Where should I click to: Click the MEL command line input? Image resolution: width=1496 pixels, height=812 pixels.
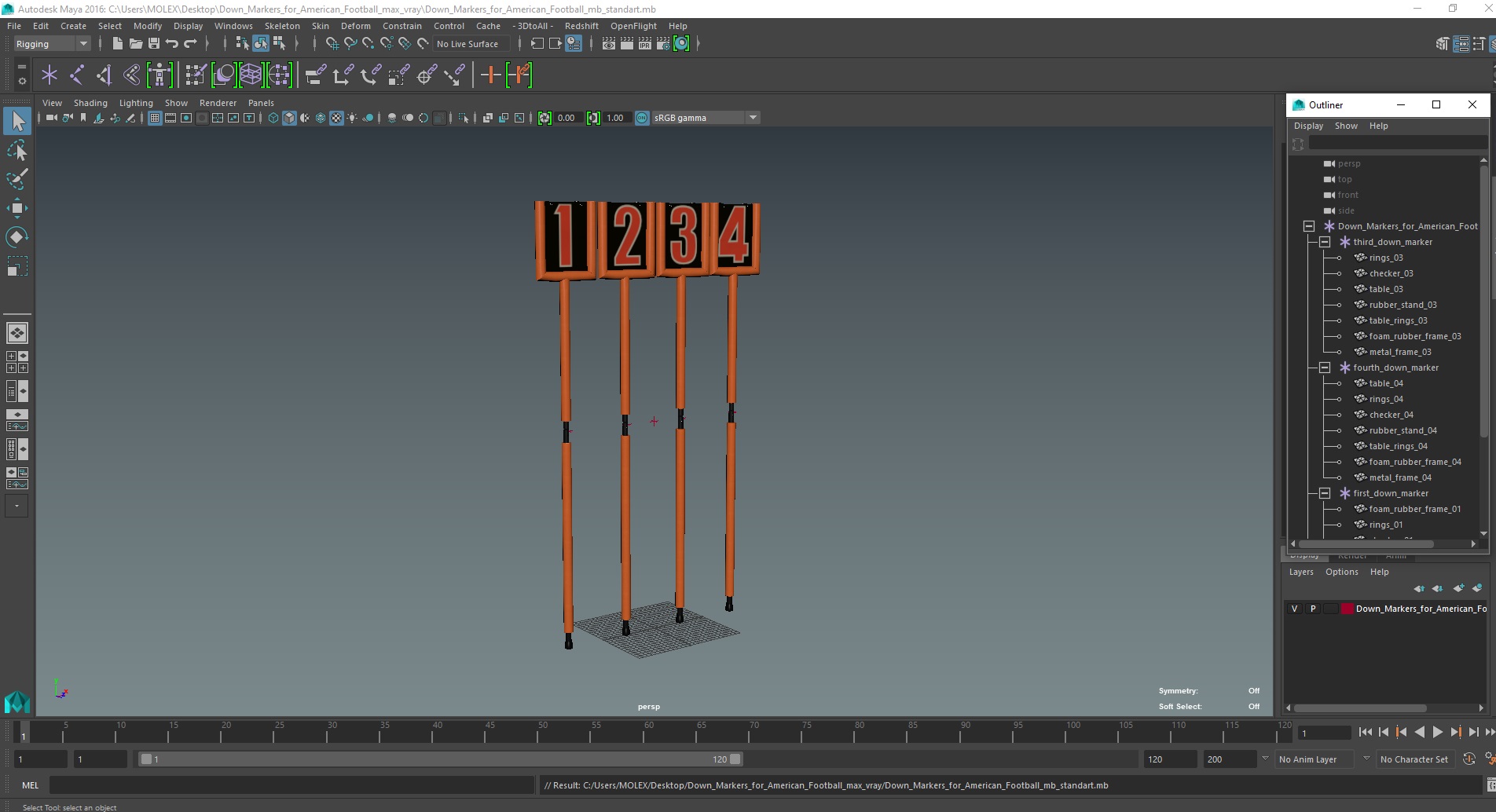[291, 785]
